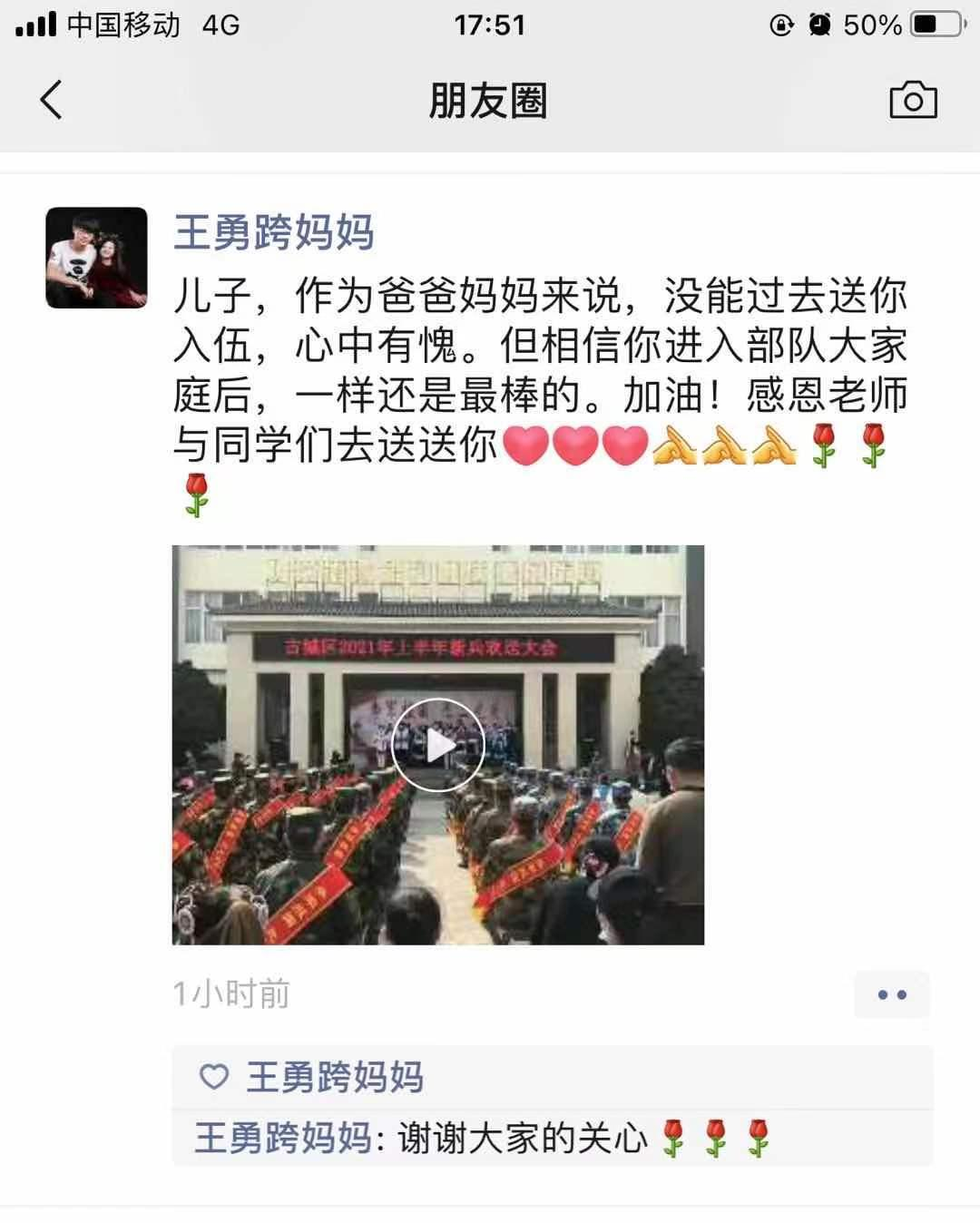This screenshot has width=980, height=1223.
Task: Tap the comment text 谢谢大家的关心
Action: 523,1138
